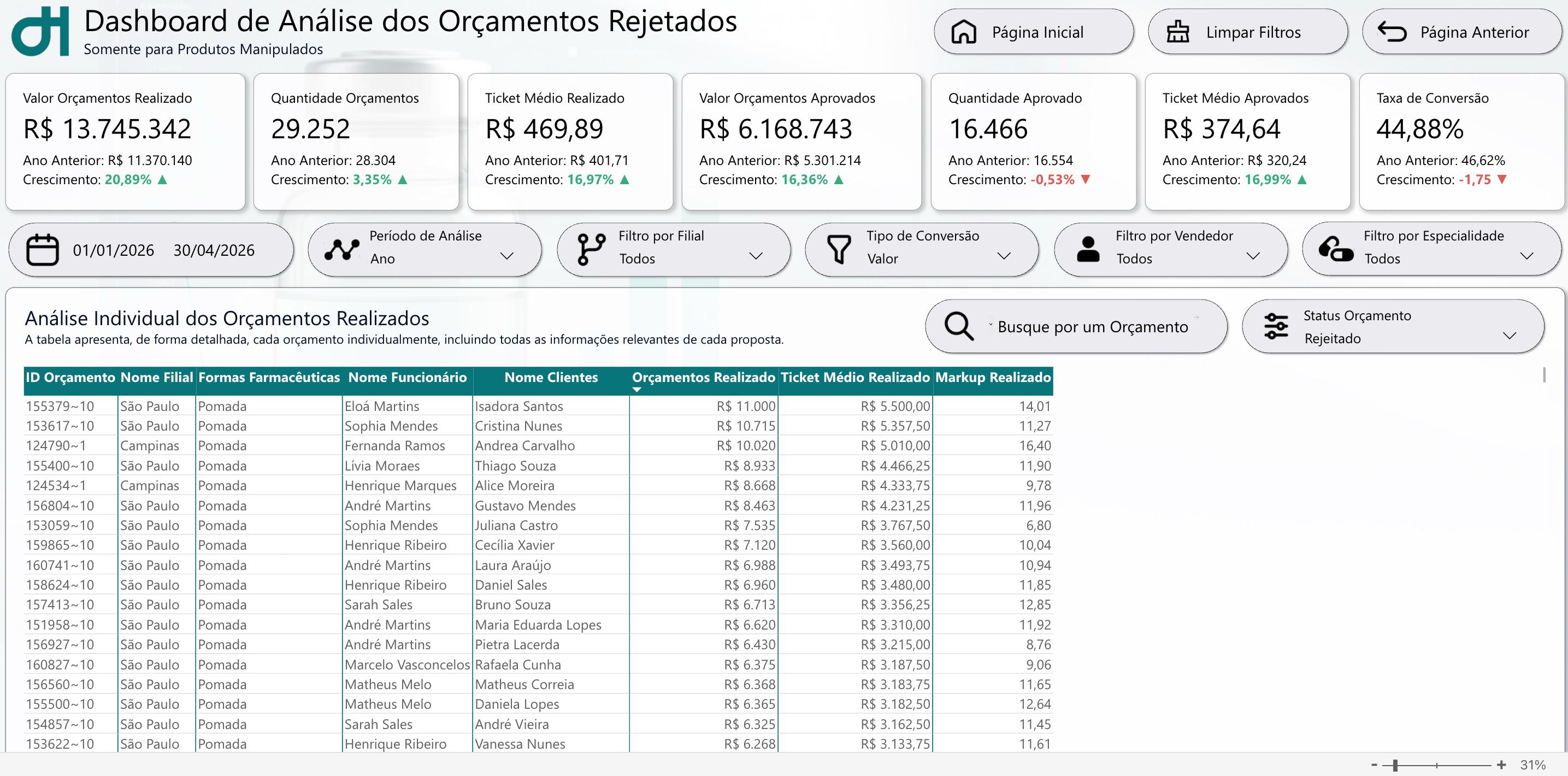The height and width of the screenshot is (776, 1568).
Task: Click the line chart icon for Período de Análise
Action: coord(341,250)
